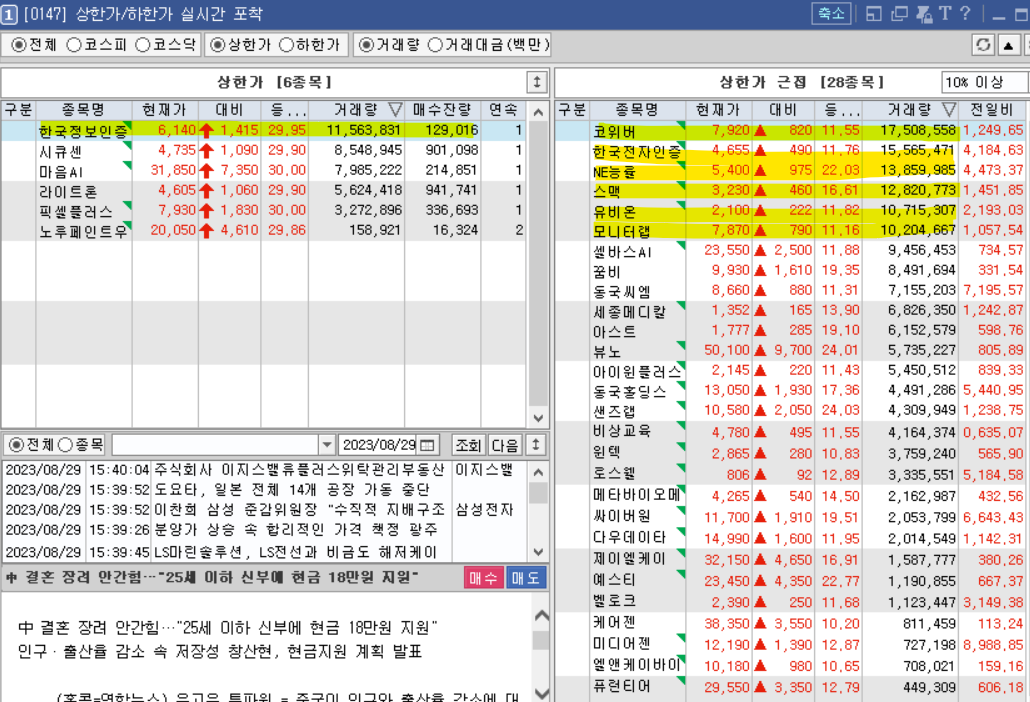Select the 코위버 row in 근접 table

pyautogui.click(x=792, y=131)
